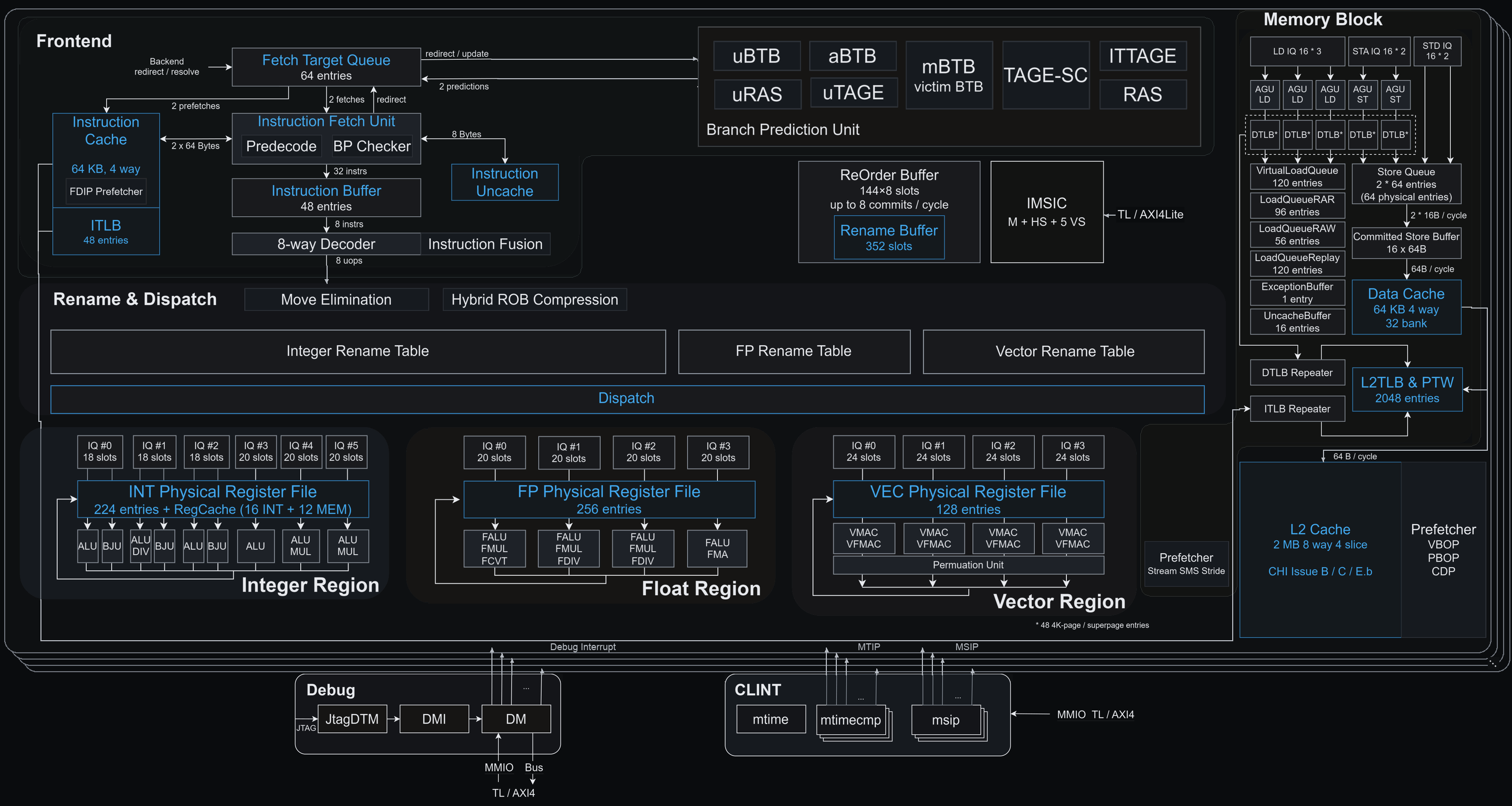The width and height of the screenshot is (1512, 806).
Task: Select the INT Physical Register File
Action: coord(223,499)
